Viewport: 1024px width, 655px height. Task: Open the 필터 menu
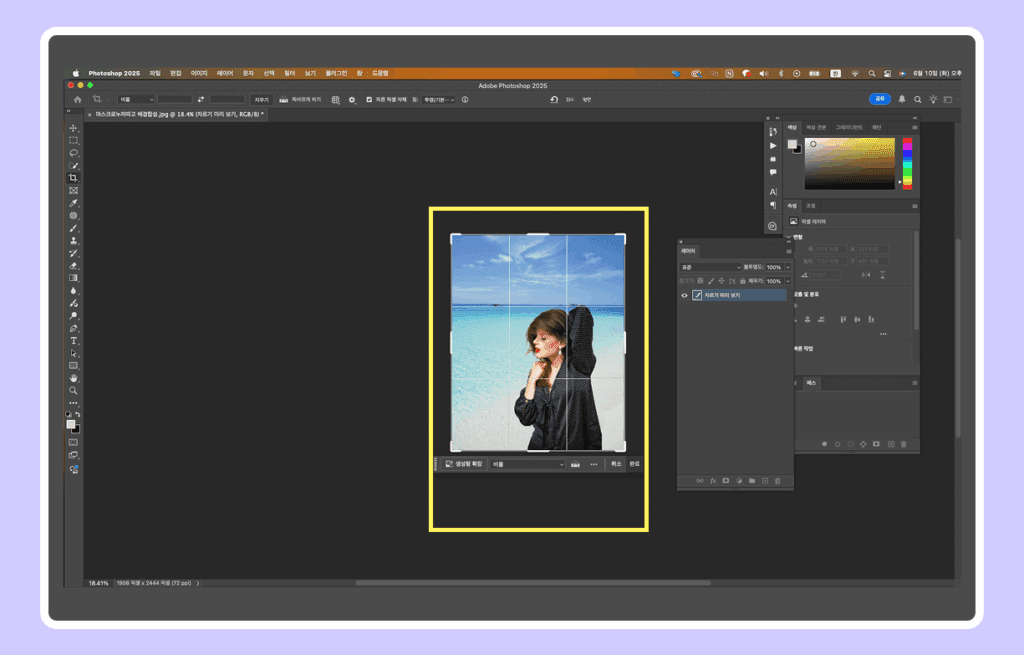(x=289, y=73)
